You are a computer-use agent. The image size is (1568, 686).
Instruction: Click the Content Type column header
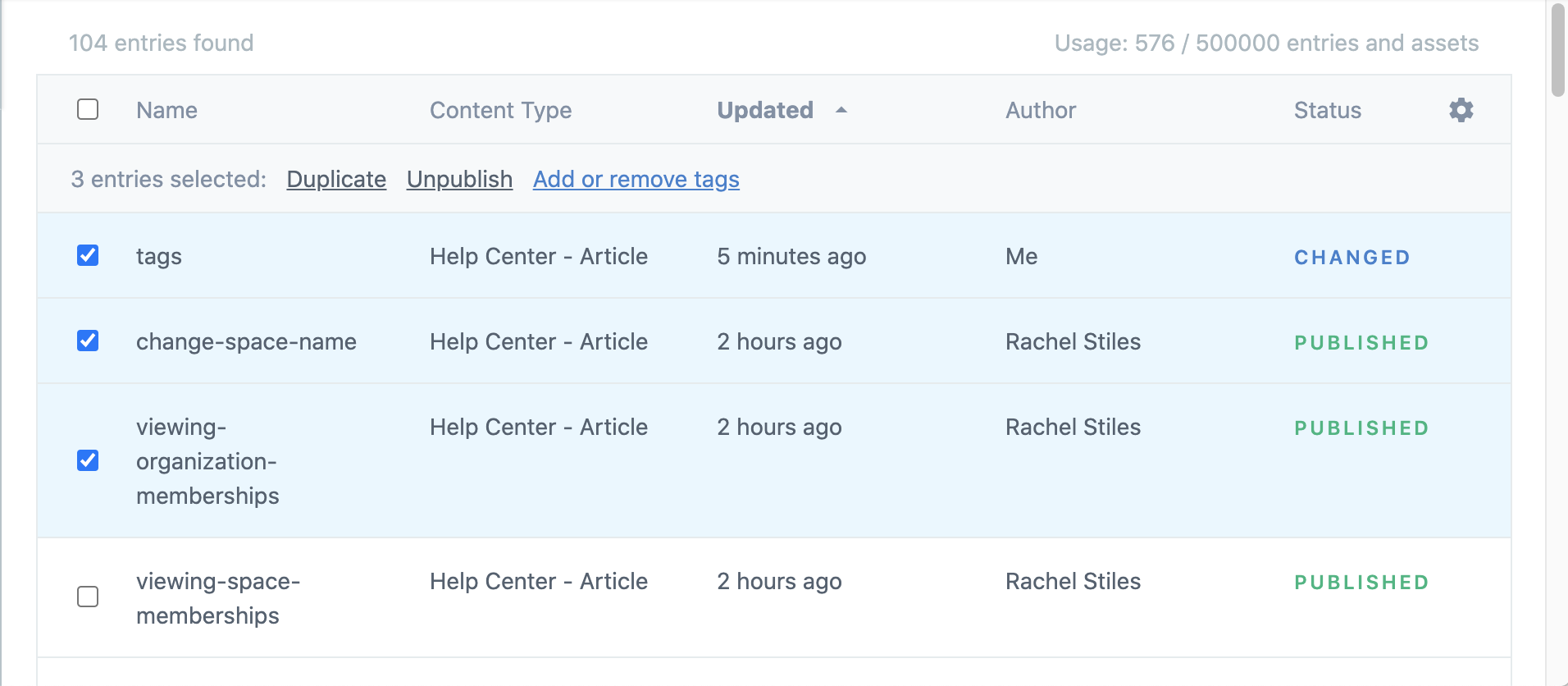500,110
